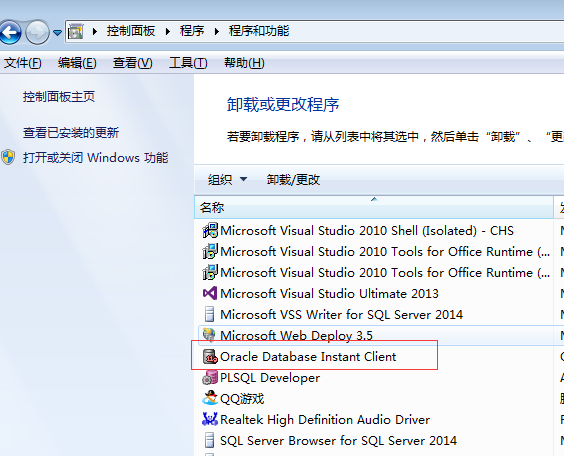The width and height of the screenshot is (564, 456).
Task: Select 程序 in the address breadcrumb
Action: 192,31
